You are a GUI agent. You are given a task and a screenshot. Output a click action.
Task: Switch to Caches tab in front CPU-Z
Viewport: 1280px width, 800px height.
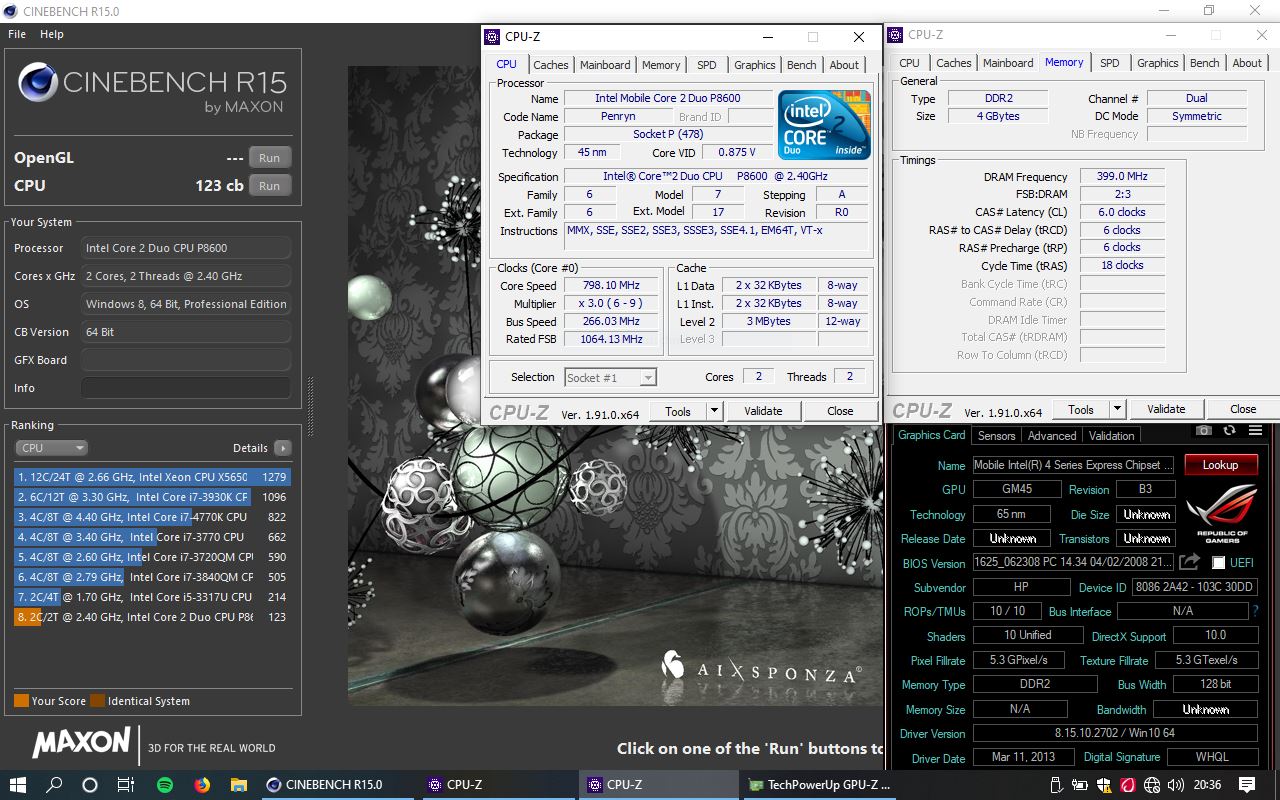(550, 65)
